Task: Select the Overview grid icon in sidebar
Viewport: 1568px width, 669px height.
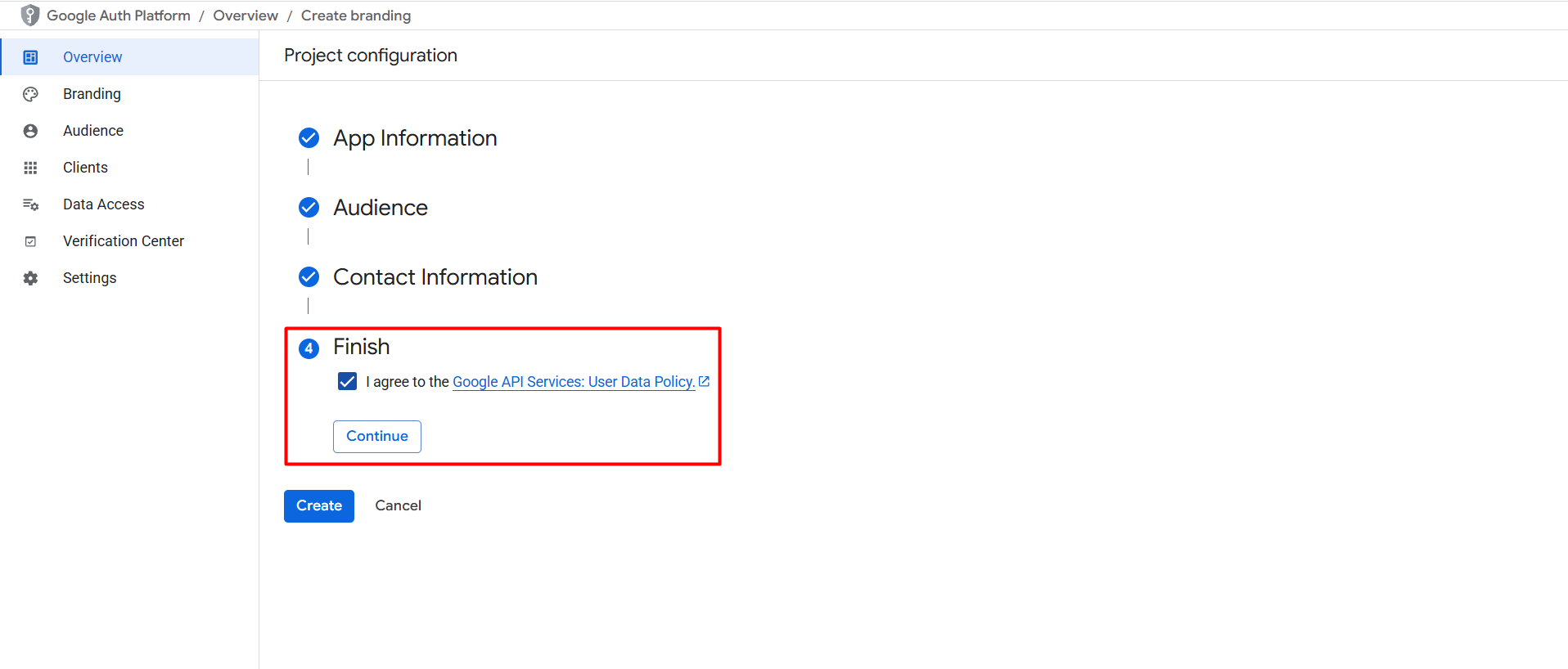Action: [x=30, y=57]
